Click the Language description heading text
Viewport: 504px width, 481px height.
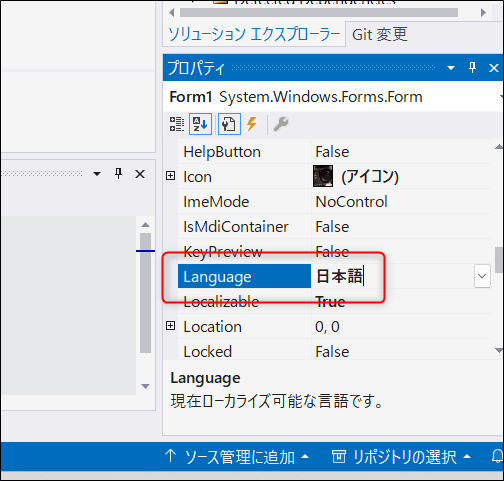point(205,379)
